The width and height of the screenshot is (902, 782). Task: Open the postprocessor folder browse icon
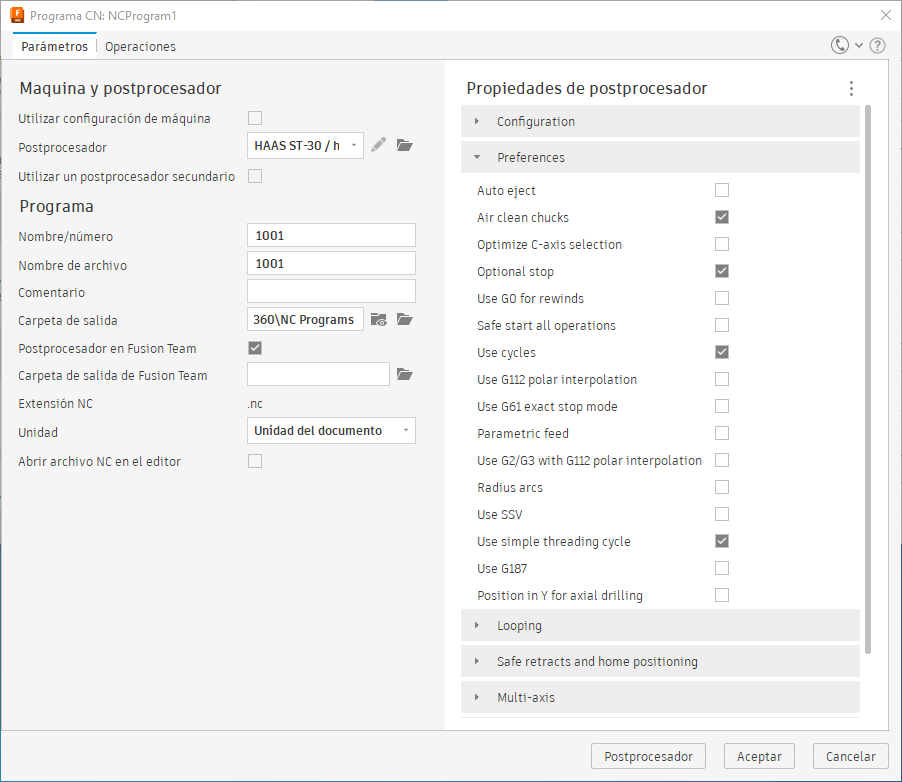click(x=404, y=146)
